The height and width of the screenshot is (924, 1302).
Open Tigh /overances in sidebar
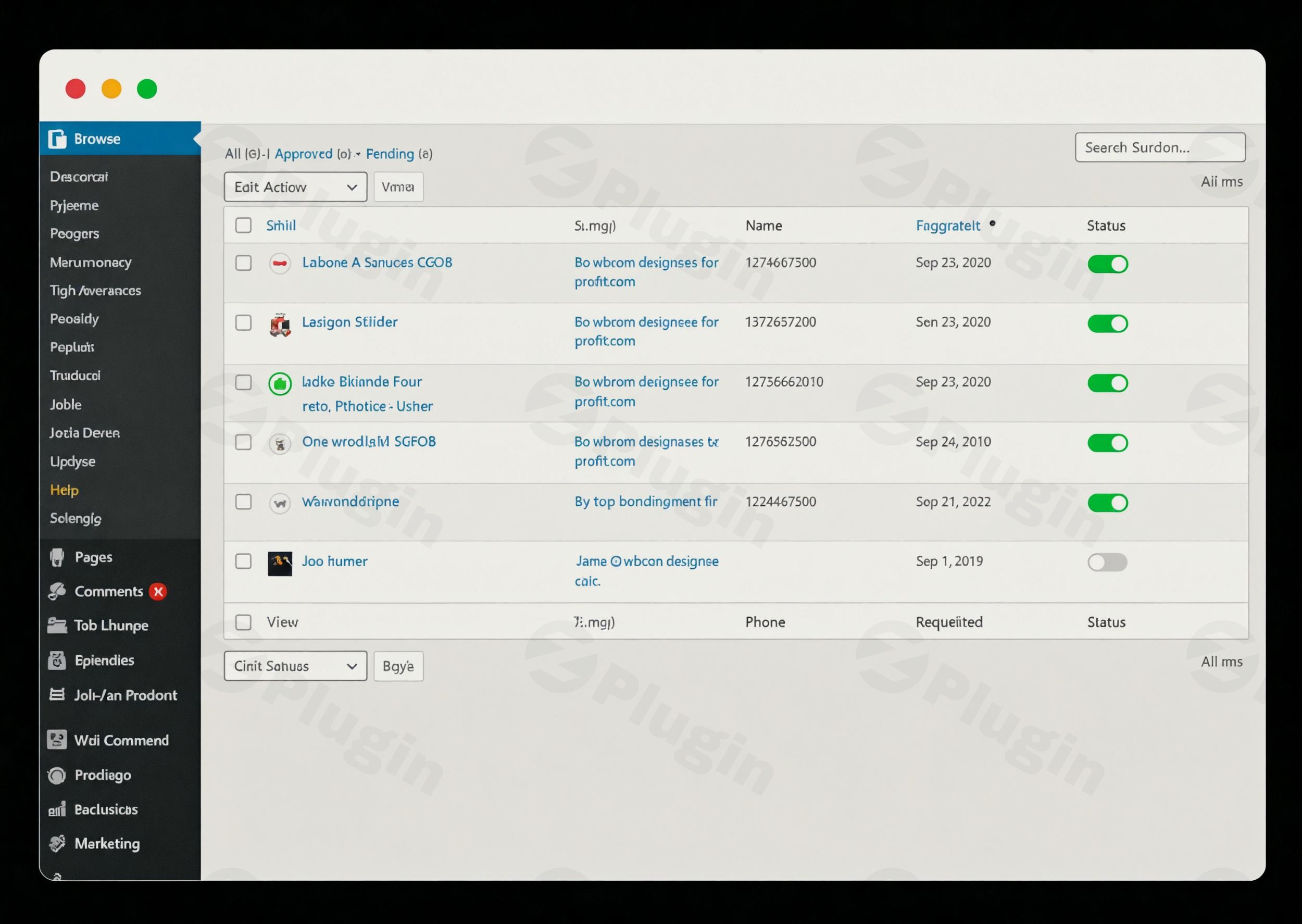95,291
